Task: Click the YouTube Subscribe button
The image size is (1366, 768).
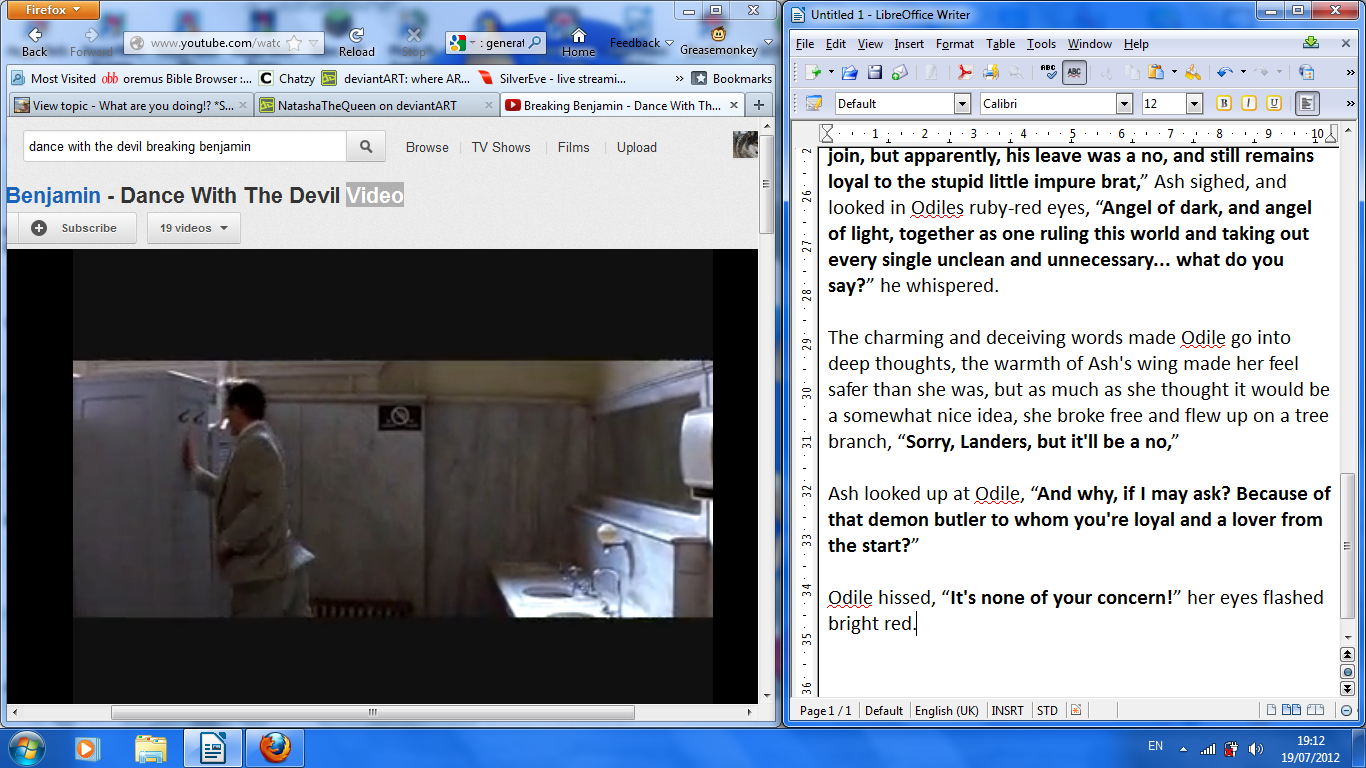Action: [75, 228]
